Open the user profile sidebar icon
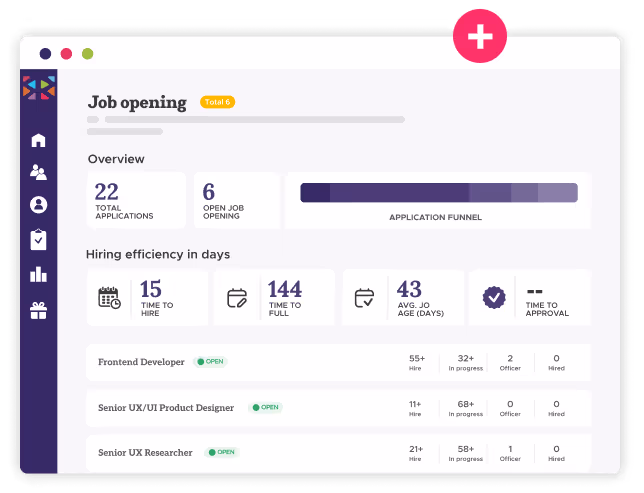644x493 pixels. 39,205
